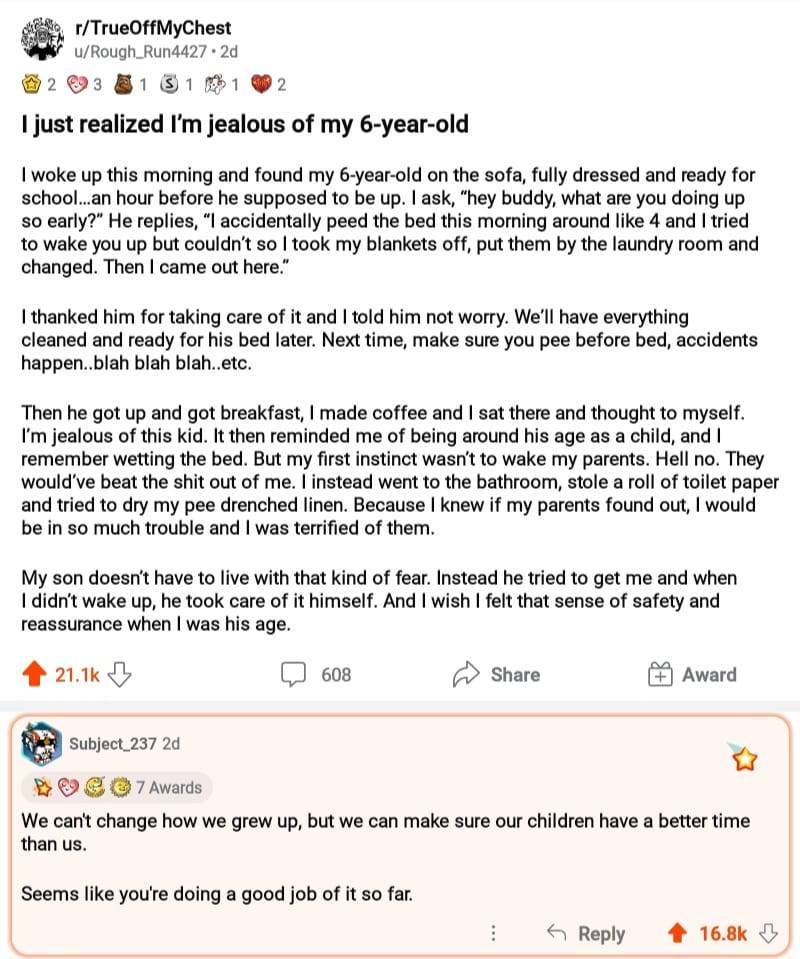This screenshot has height=959, width=800.
Task: Reply to Subject_237's comment
Action: 587,933
